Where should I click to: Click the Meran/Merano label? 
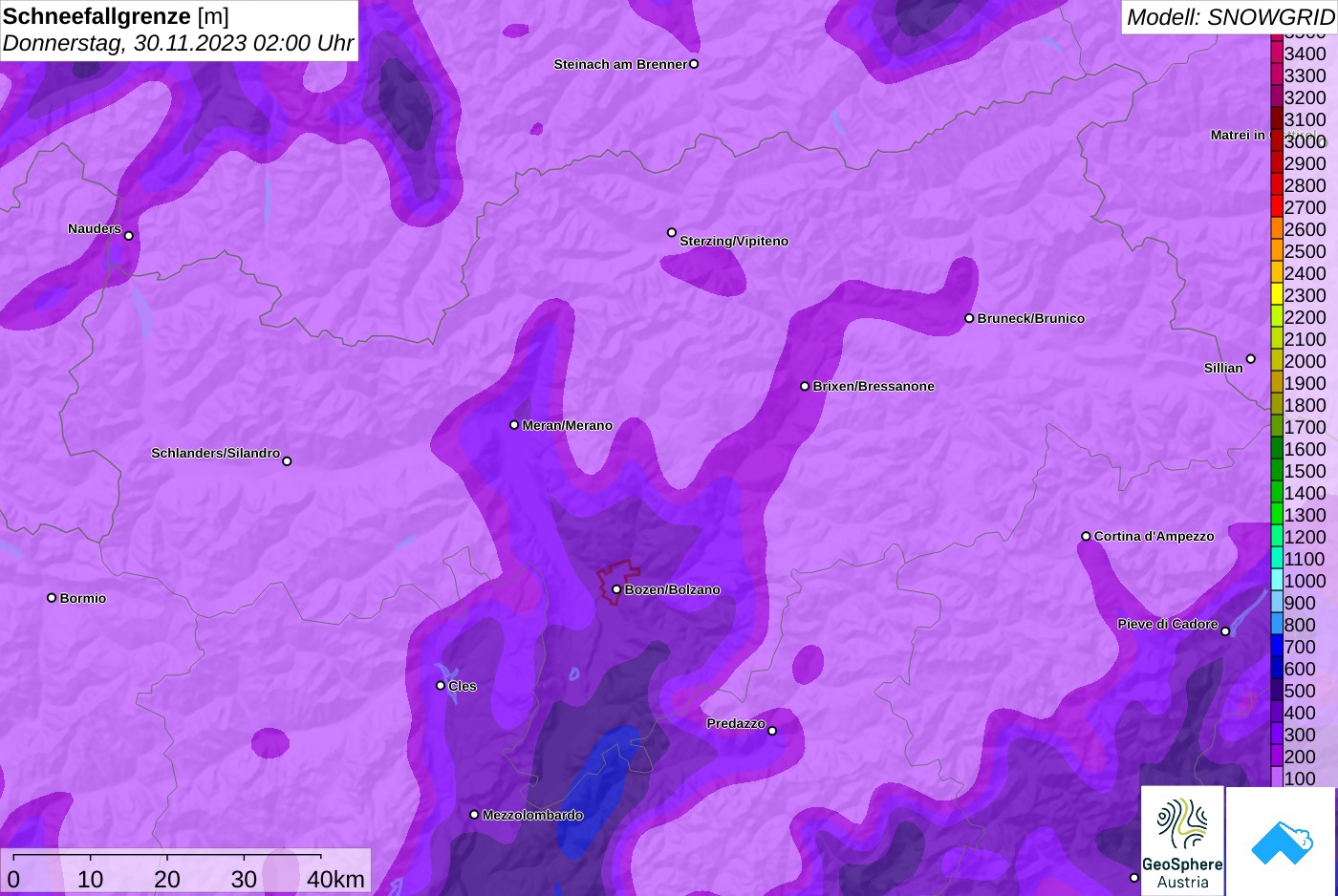[567, 425]
